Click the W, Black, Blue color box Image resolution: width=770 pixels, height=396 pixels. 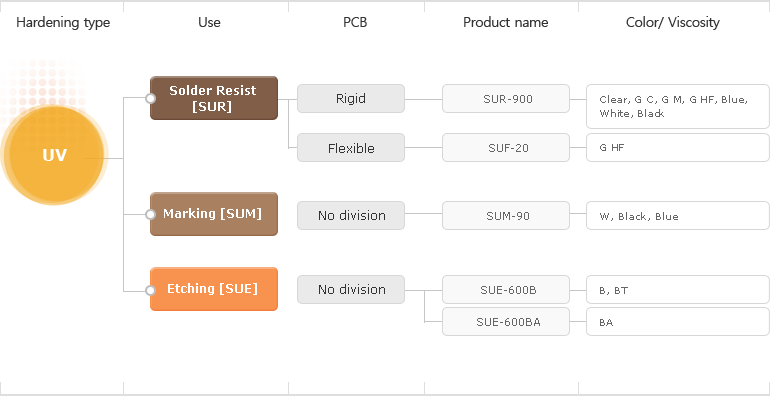[x=678, y=215]
